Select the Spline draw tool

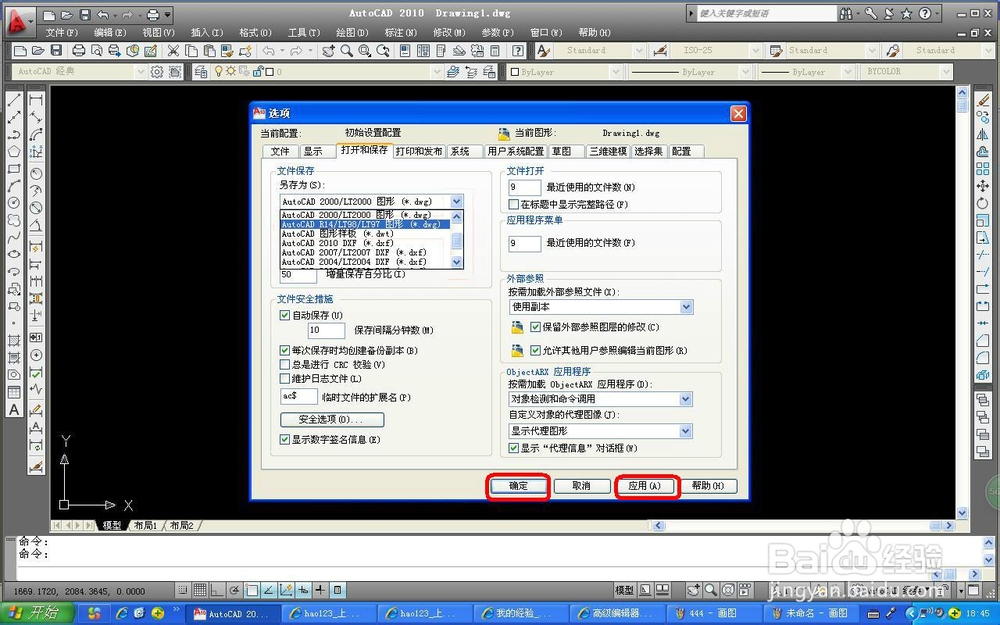pyautogui.click(x=14, y=237)
